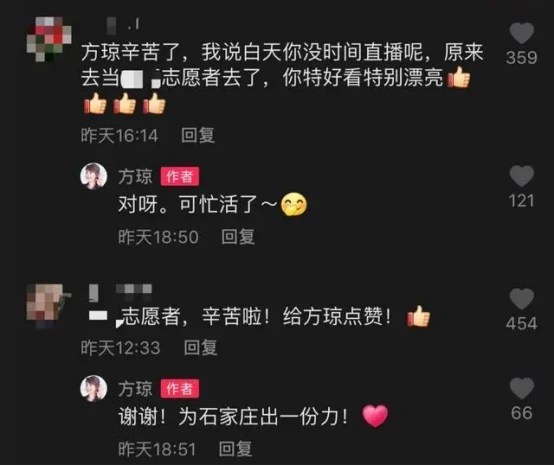
Task: Reply to the comment posted 昨天12:33
Action: tap(200, 348)
